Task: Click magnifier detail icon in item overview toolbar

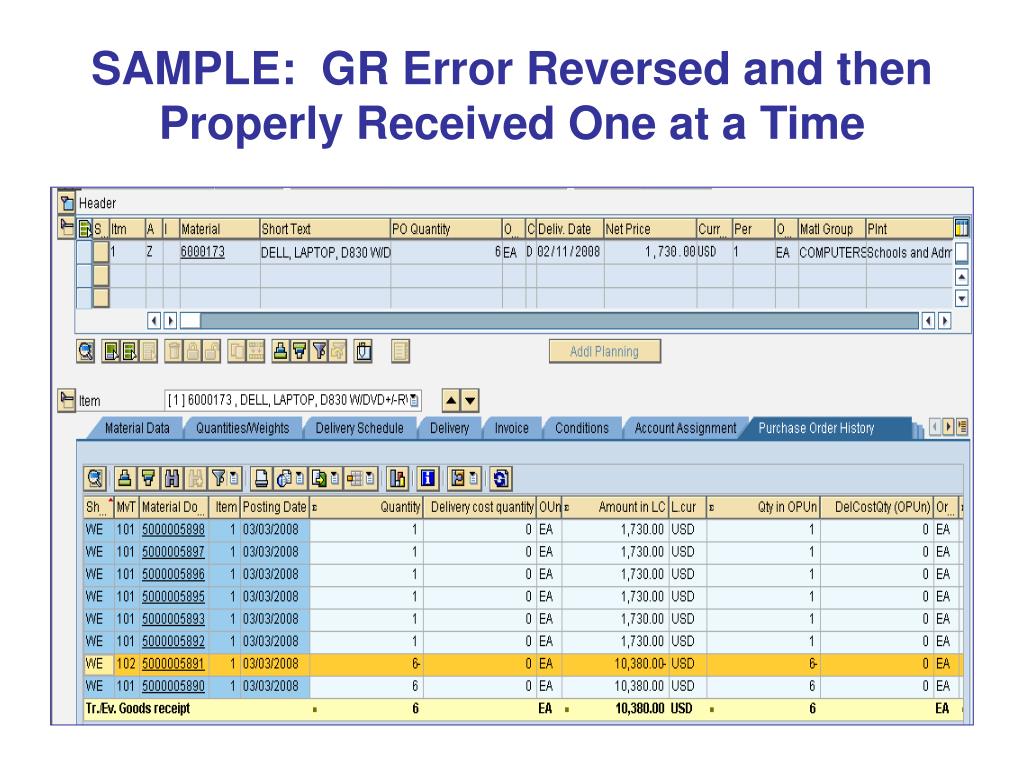Action: 86,351
